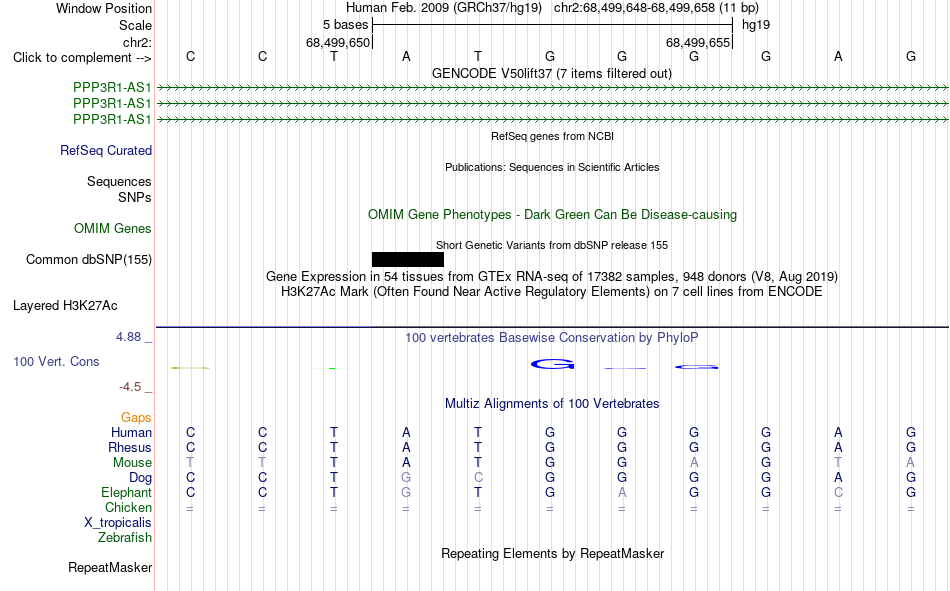The height and width of the screenshot is (591, 950).
Task: Click the large blue G conservation logo
Action: [x=552, y=364]
